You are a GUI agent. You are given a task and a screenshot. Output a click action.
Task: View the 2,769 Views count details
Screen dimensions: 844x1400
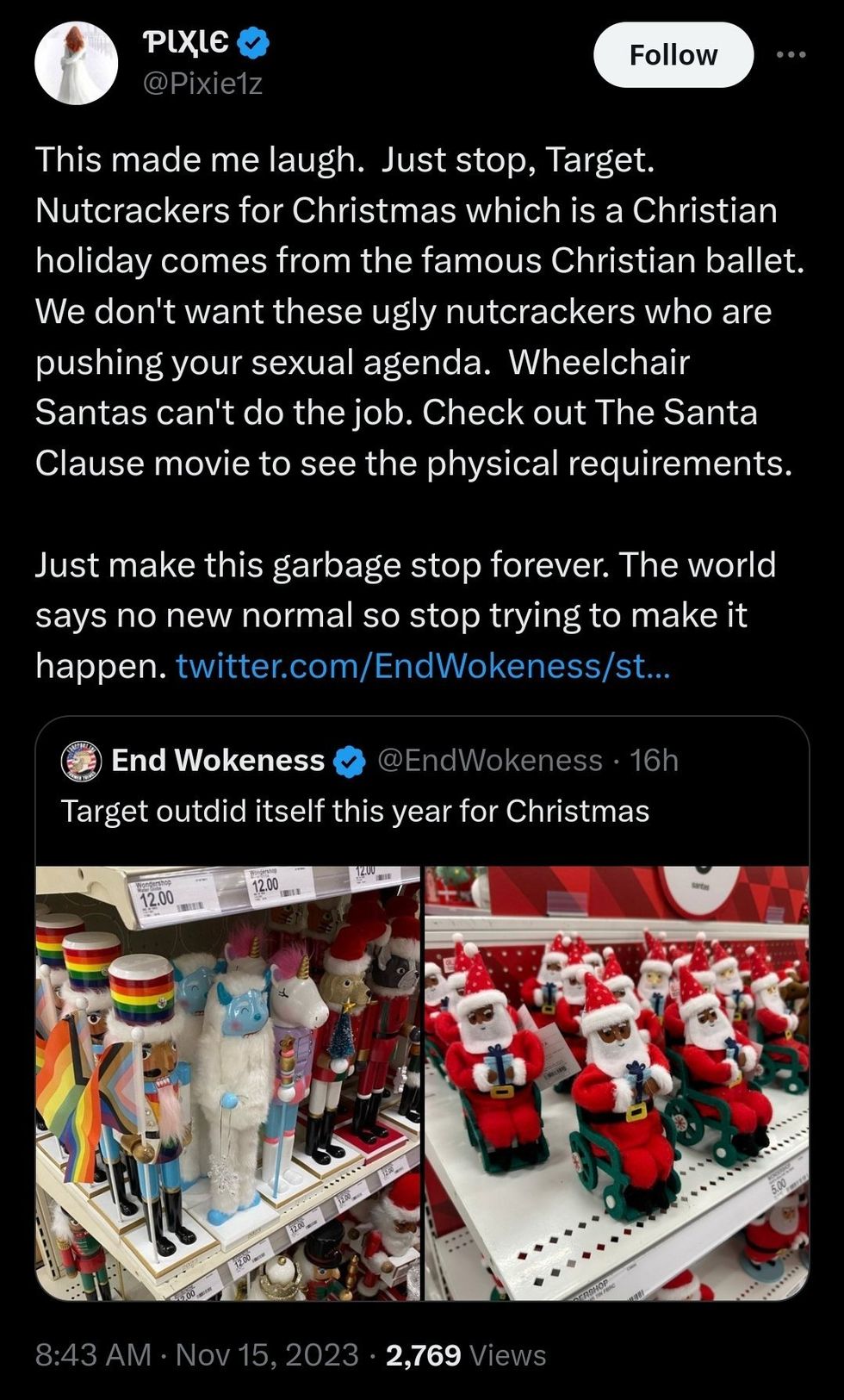tap(466, 1355)
